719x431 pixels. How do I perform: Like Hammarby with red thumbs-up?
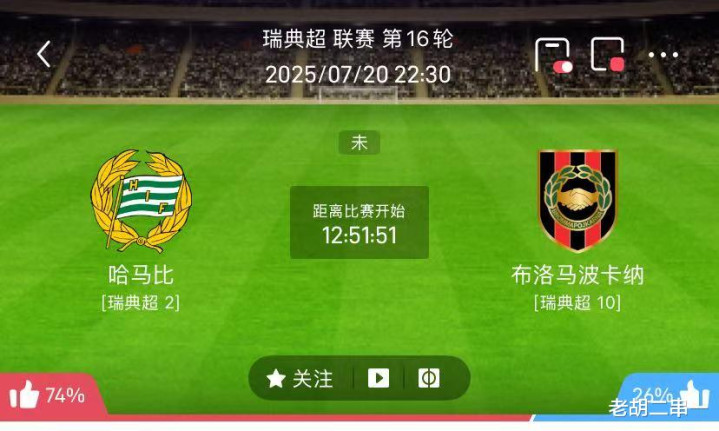click(x=24, y=395)
